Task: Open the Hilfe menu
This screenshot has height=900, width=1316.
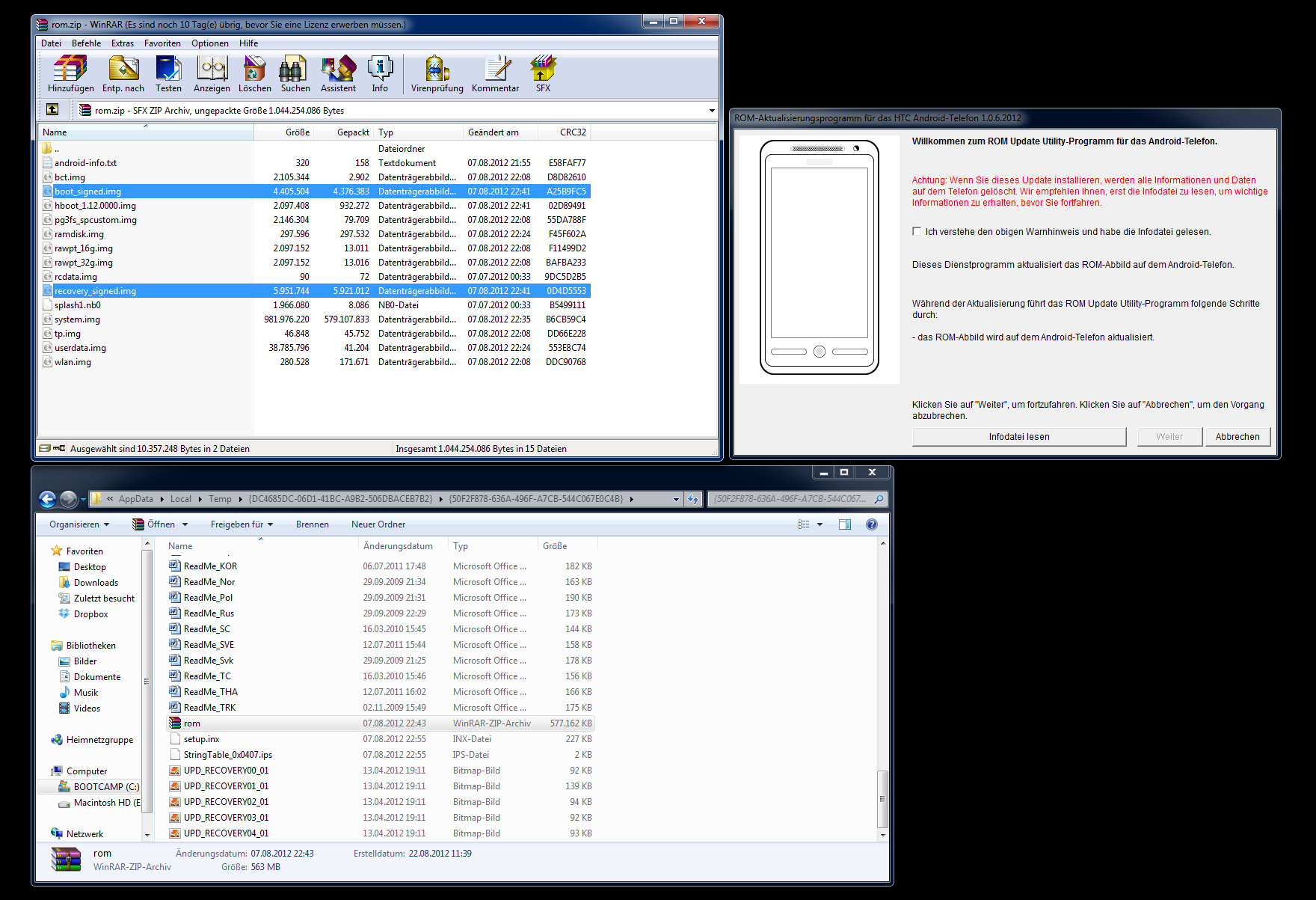Action: click(248, 43)
